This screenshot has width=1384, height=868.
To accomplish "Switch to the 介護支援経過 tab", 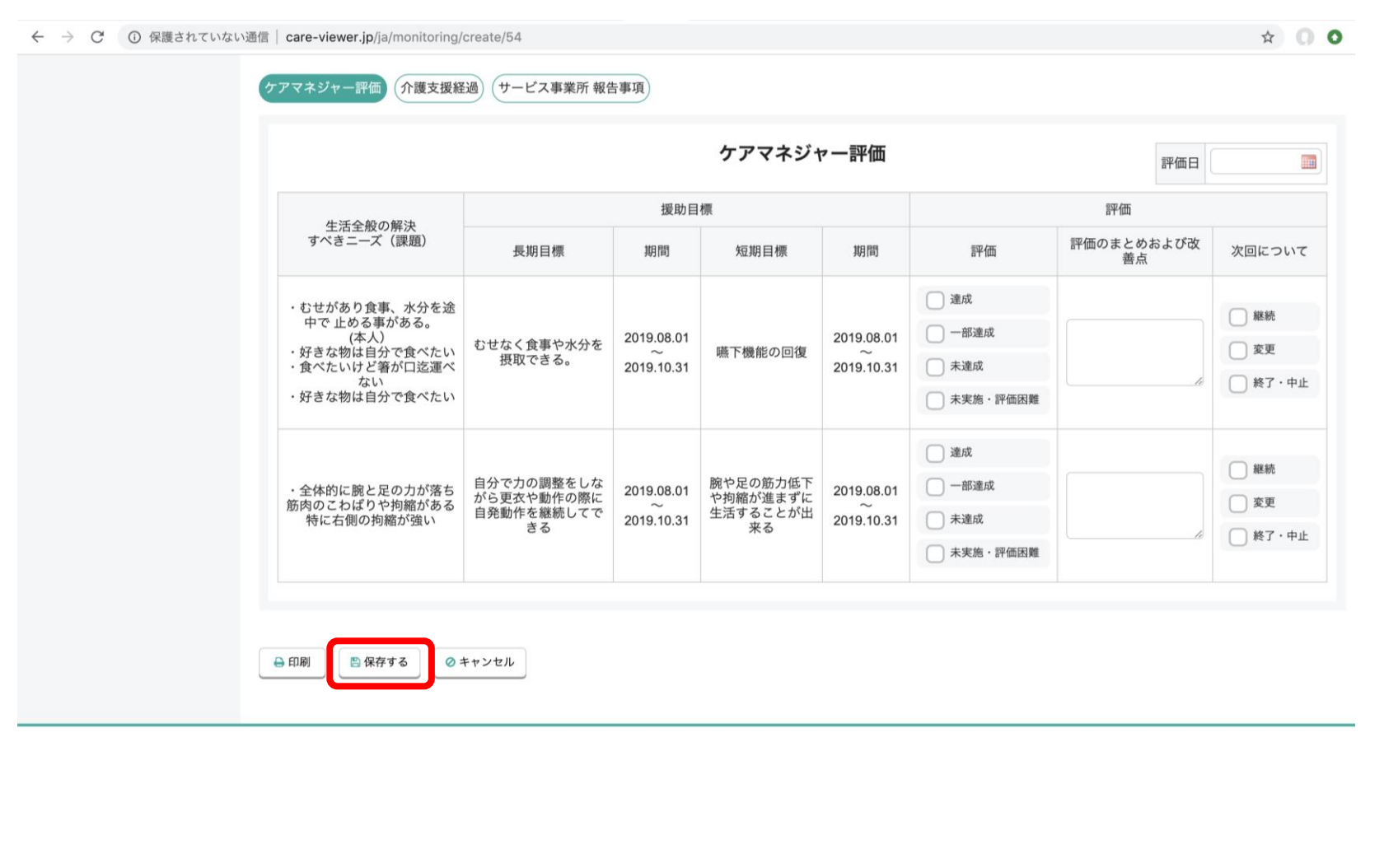I will [439, 88].
